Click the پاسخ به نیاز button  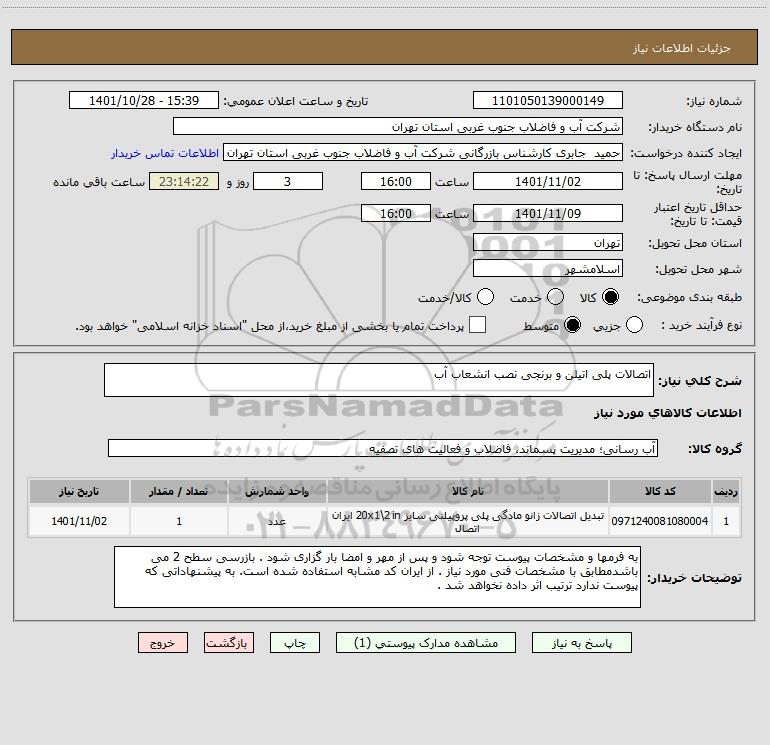tap(582, 643)
